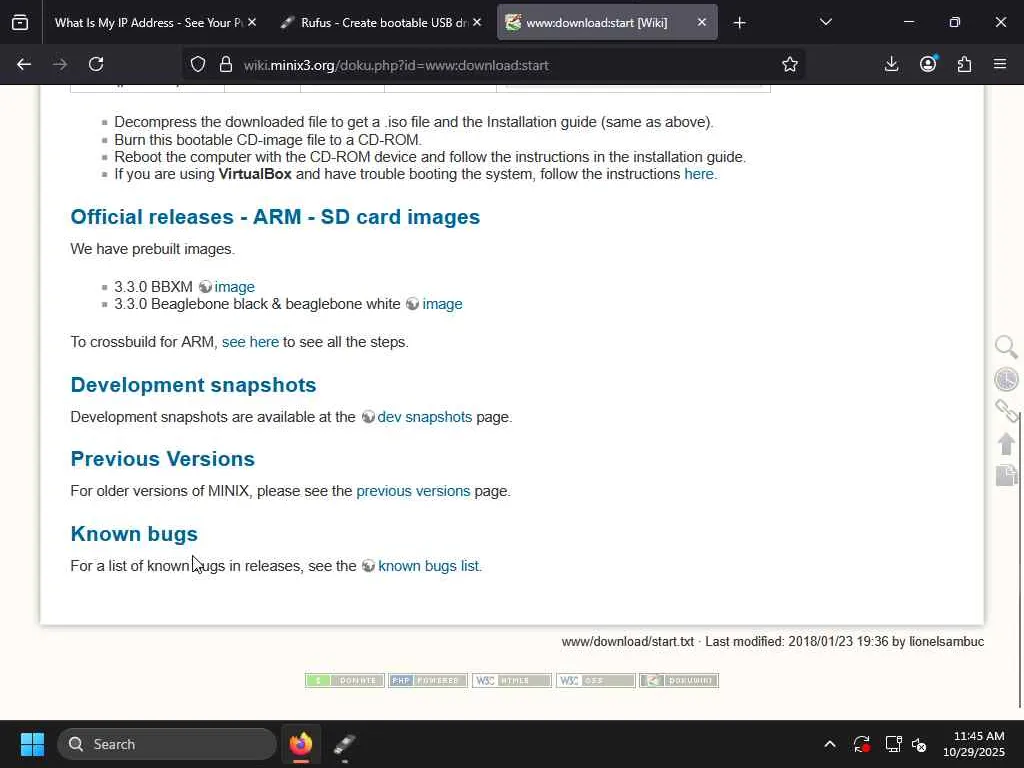The width and height of the screenshot is (1024, 768).
Task: Select the www:download:start Wiki tab
Action: (596, 23)
